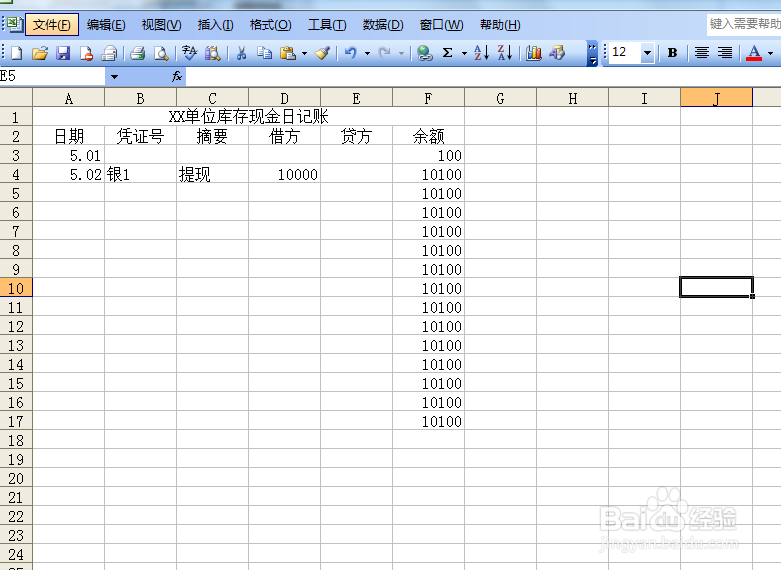Toggle right alignment
Image resolution: width=781 pixels, height=570 pixels.
tap(725, 53)
